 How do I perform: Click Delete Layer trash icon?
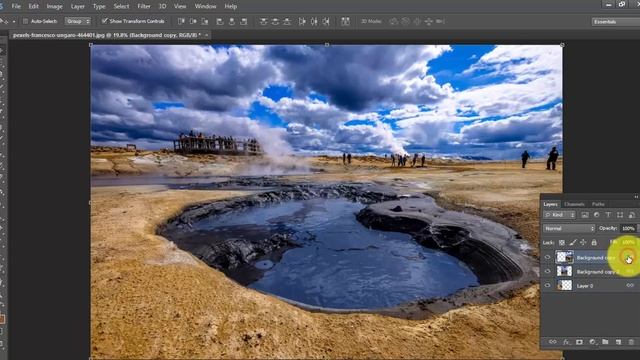[x=631, y=342]
